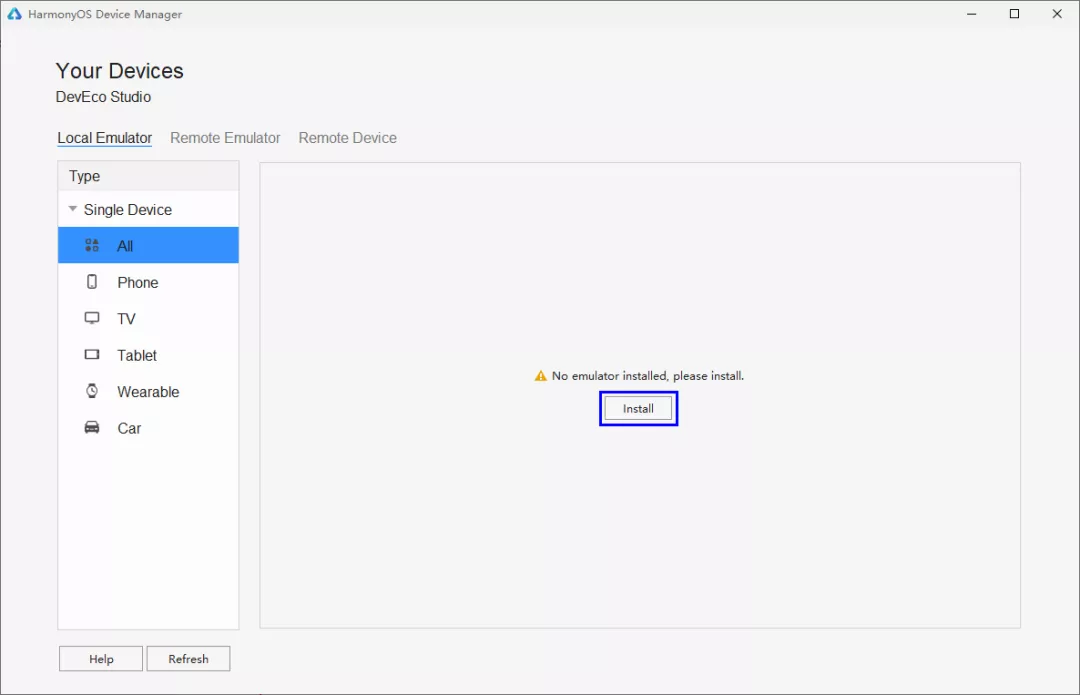Switch to the Remote Emulator tab
Image resolution: width=1080 pixels, height=695 pixels.
(225, 138)
